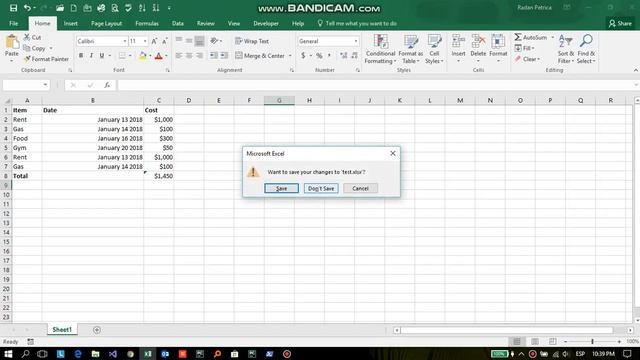Toggle Wrap Text for cells
Viewport: 640px width, 360px height.
click(x=252, y=41)
